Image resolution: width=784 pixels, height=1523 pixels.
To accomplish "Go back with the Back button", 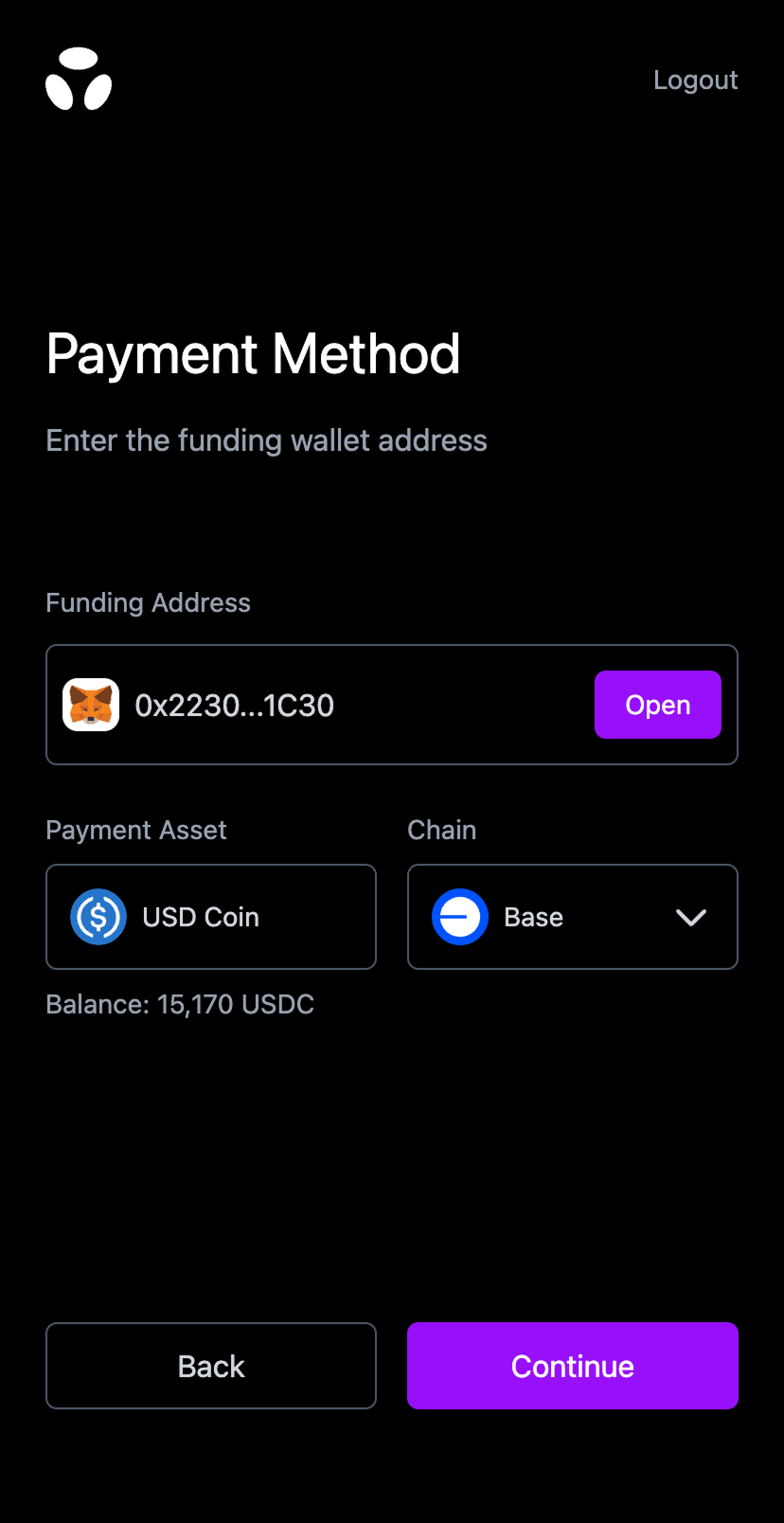I will coord(211,1366).
